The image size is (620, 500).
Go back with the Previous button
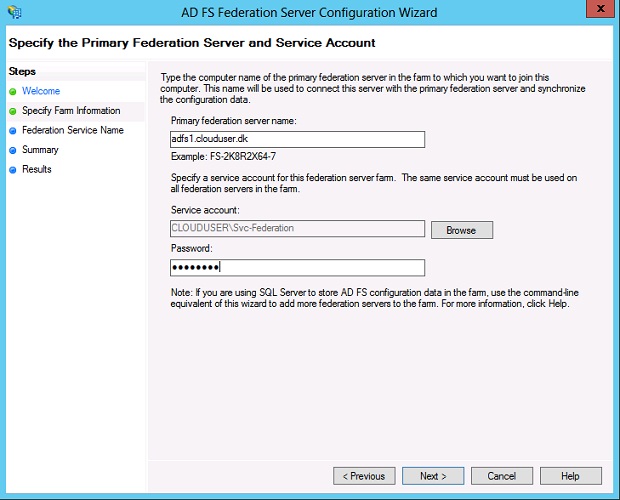364,476
